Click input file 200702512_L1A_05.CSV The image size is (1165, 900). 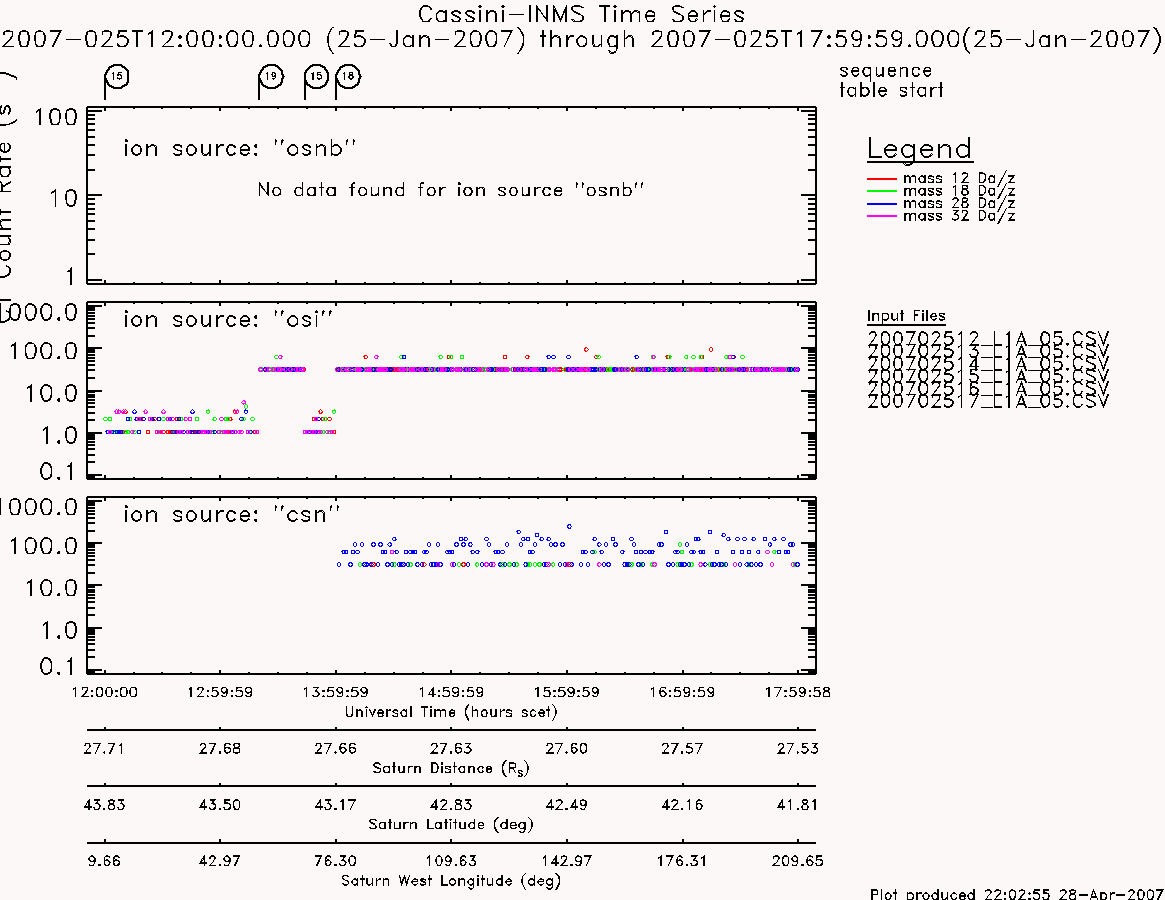(987, 338)
